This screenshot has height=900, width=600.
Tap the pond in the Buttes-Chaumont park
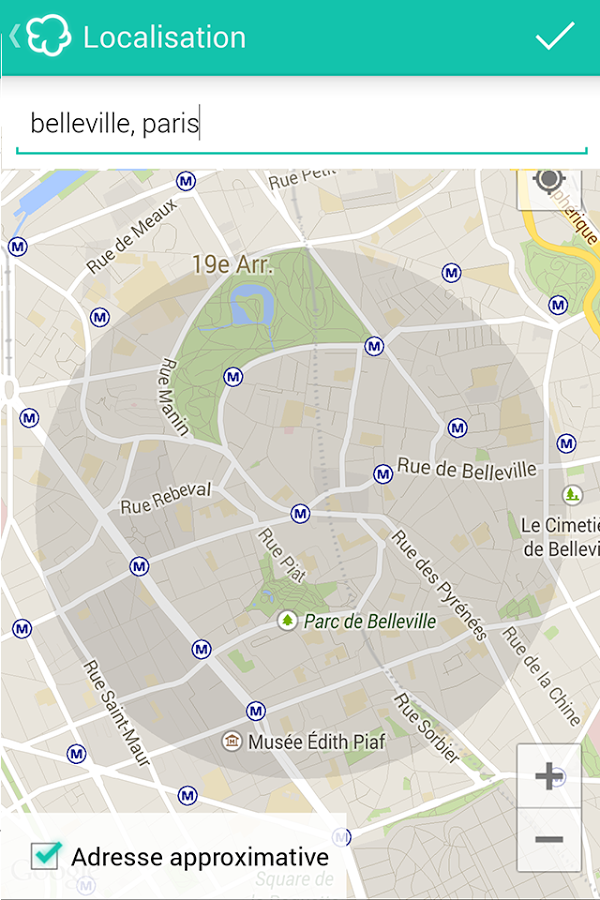[251, 305]
